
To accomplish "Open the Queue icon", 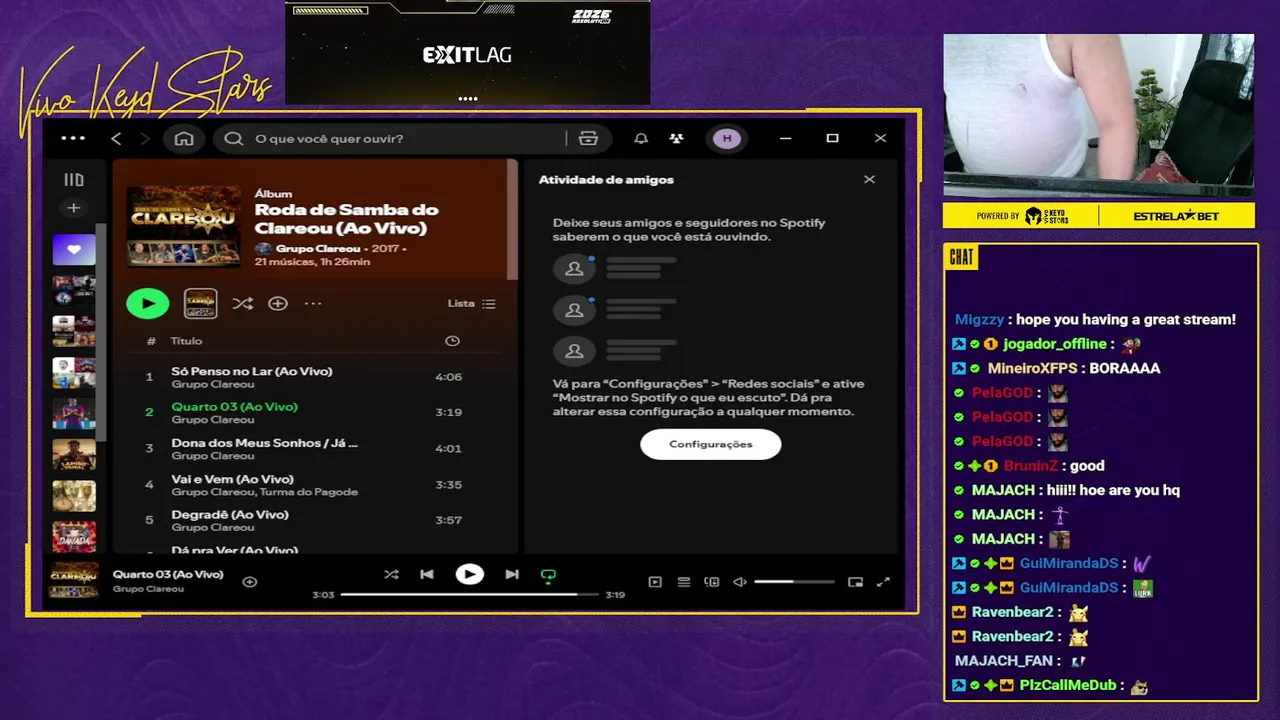I will click(684, 582).
